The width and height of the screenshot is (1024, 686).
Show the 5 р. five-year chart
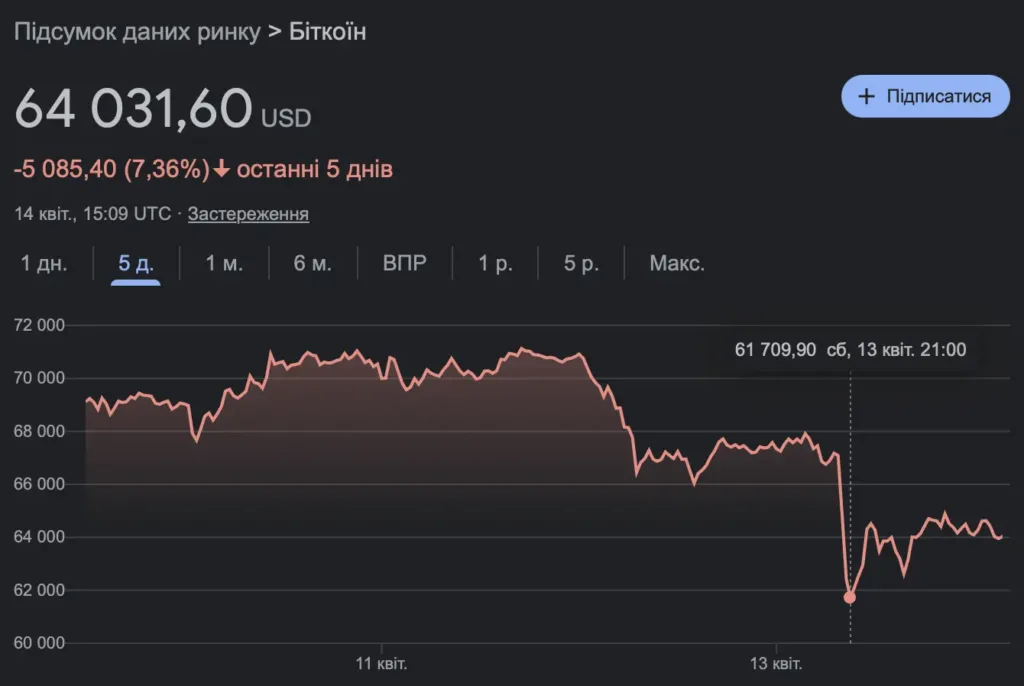(x=581, y=264)
